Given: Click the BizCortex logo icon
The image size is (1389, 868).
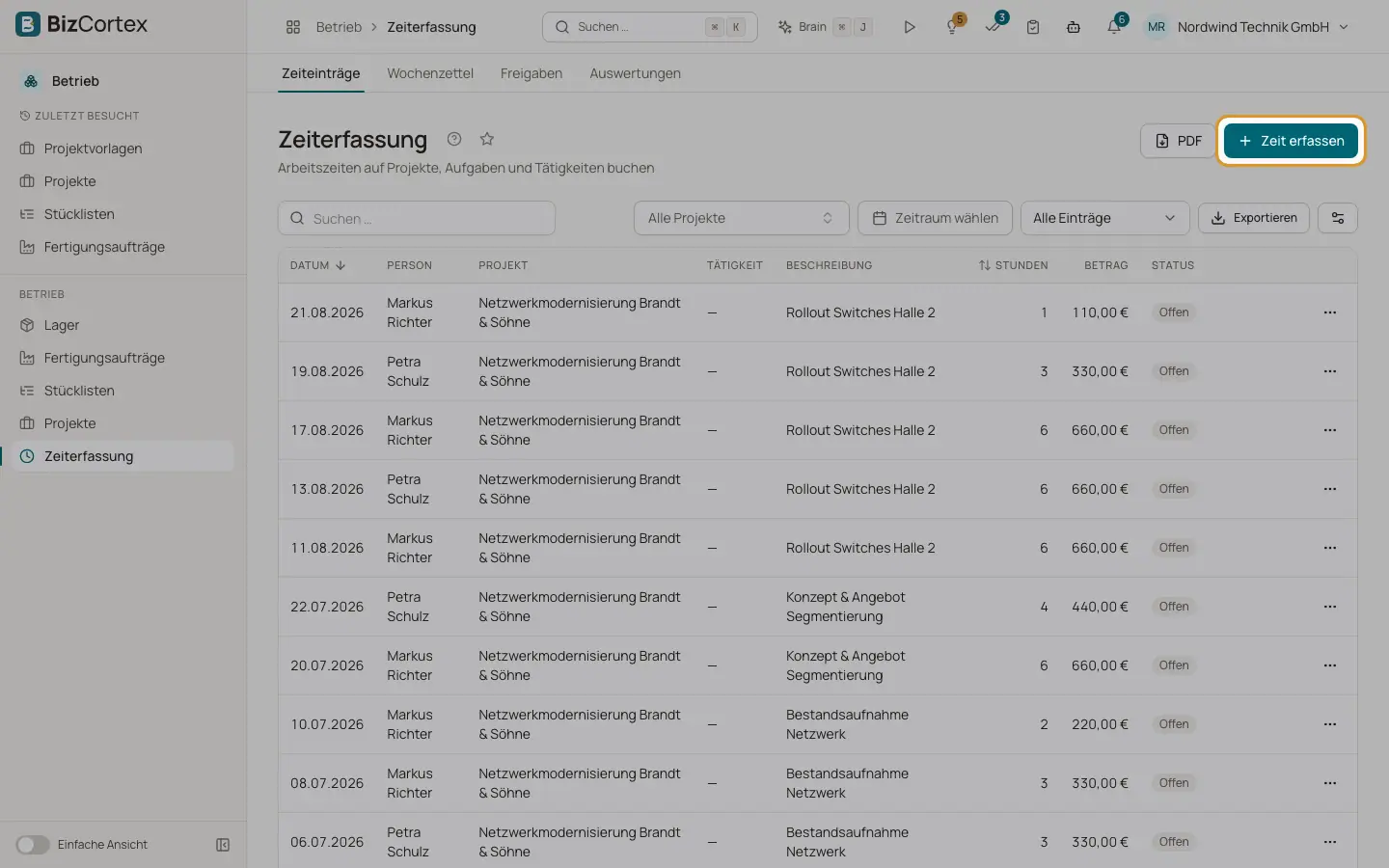Looking at the screenshot, I should [x=28, y=24].
